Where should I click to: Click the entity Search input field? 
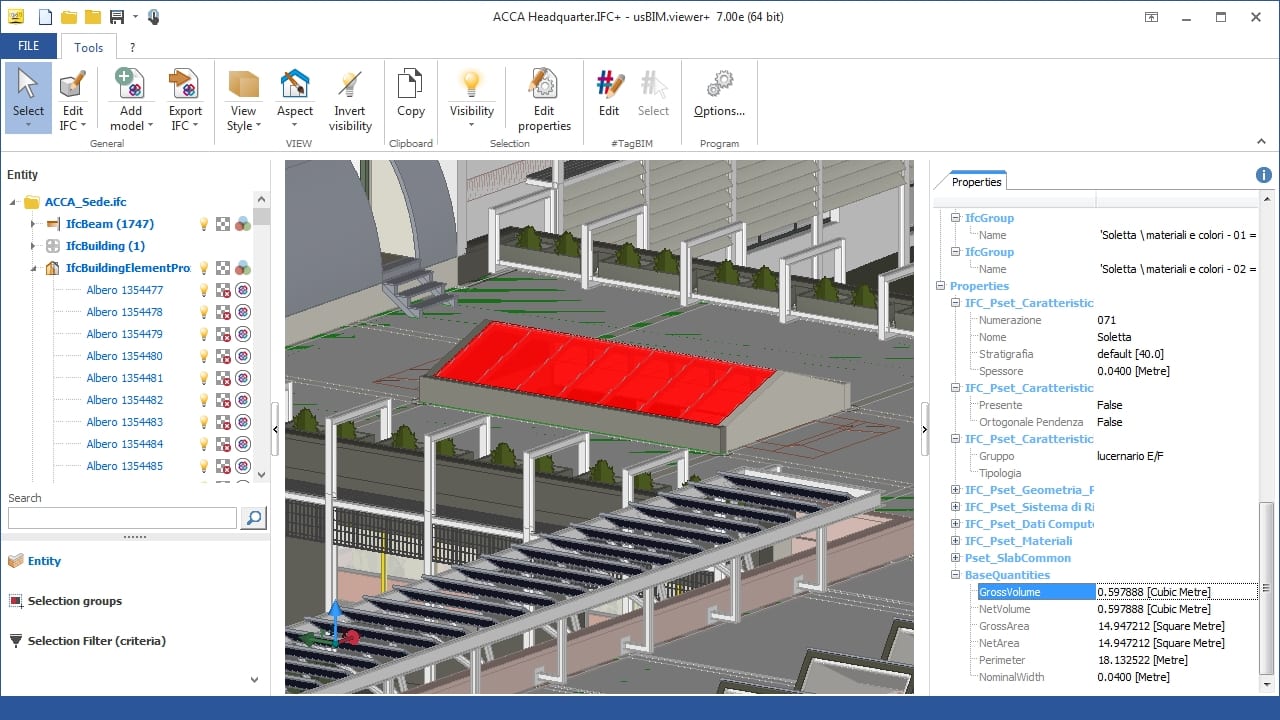point(122,518)
